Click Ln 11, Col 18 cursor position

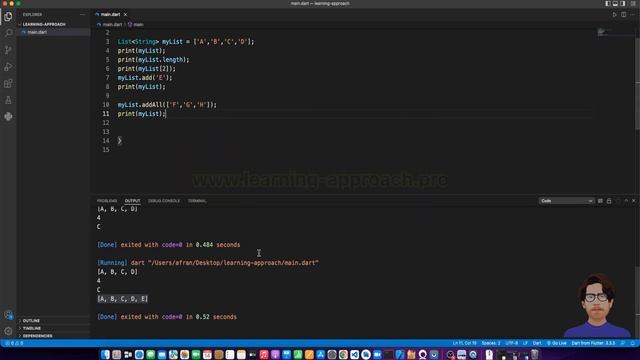464,343
